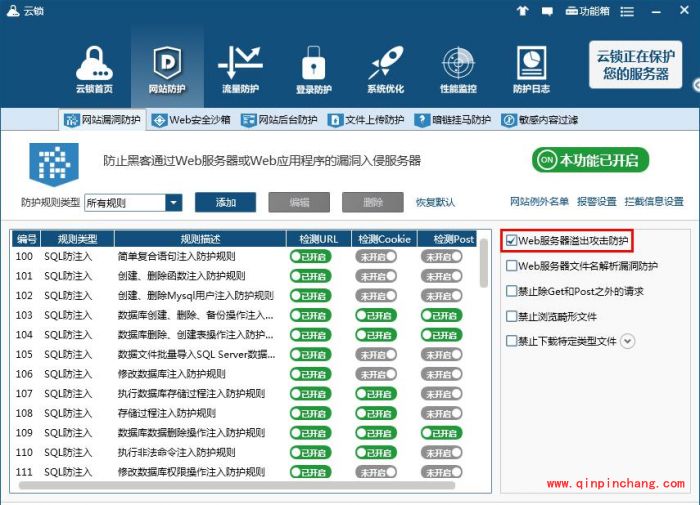The height and width of the screenshot is (505, 700).
Task: Sort by 编号 column header
Action: click(x=26, y=239)
